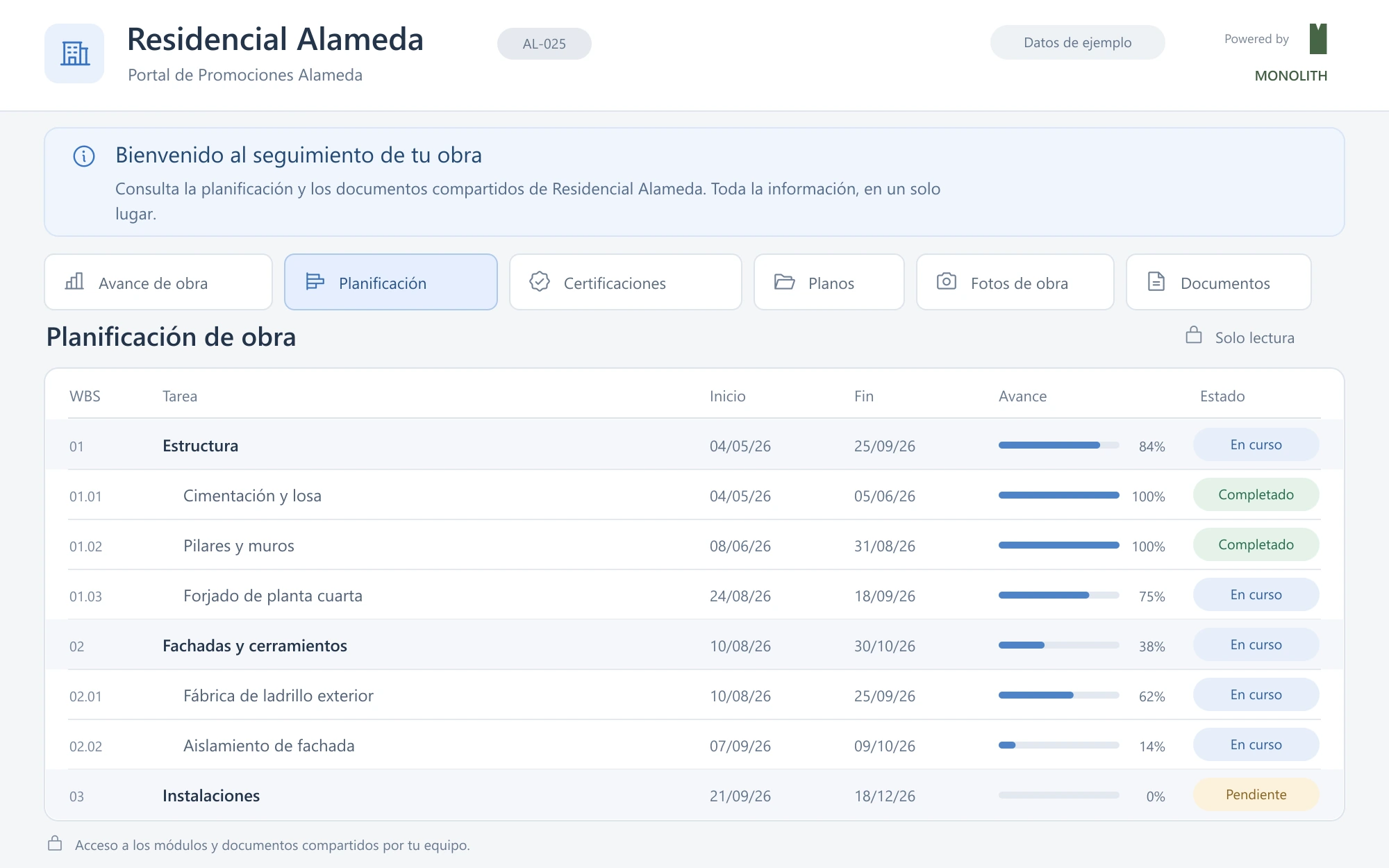The height and width of the screenshot is (868, 1389).
Task: Click WBS code 01.03
Action: (85, 596)
